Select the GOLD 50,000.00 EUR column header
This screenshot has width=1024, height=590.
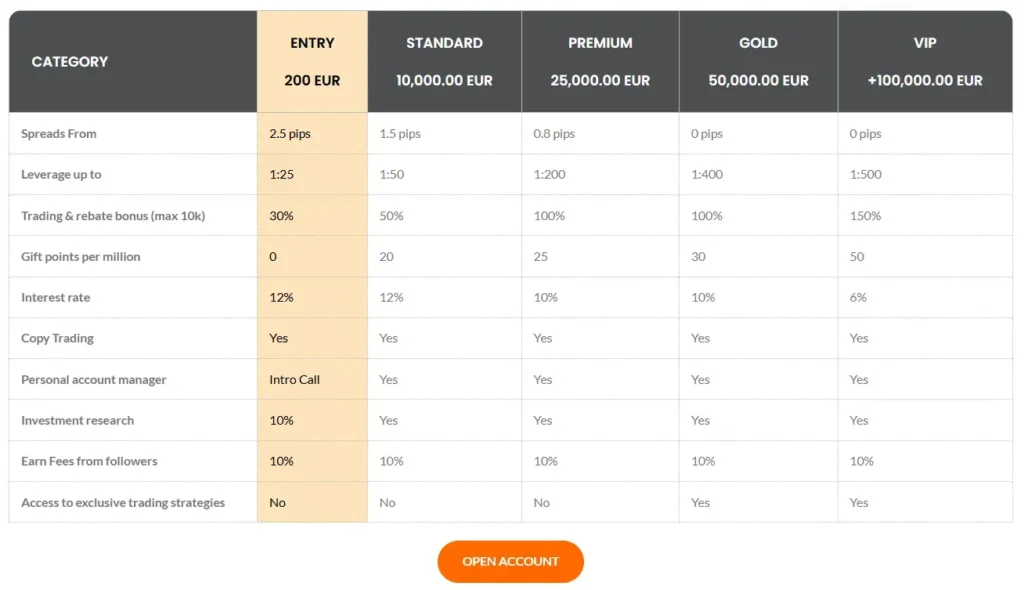pyautogui.click(x=757, y=61)
